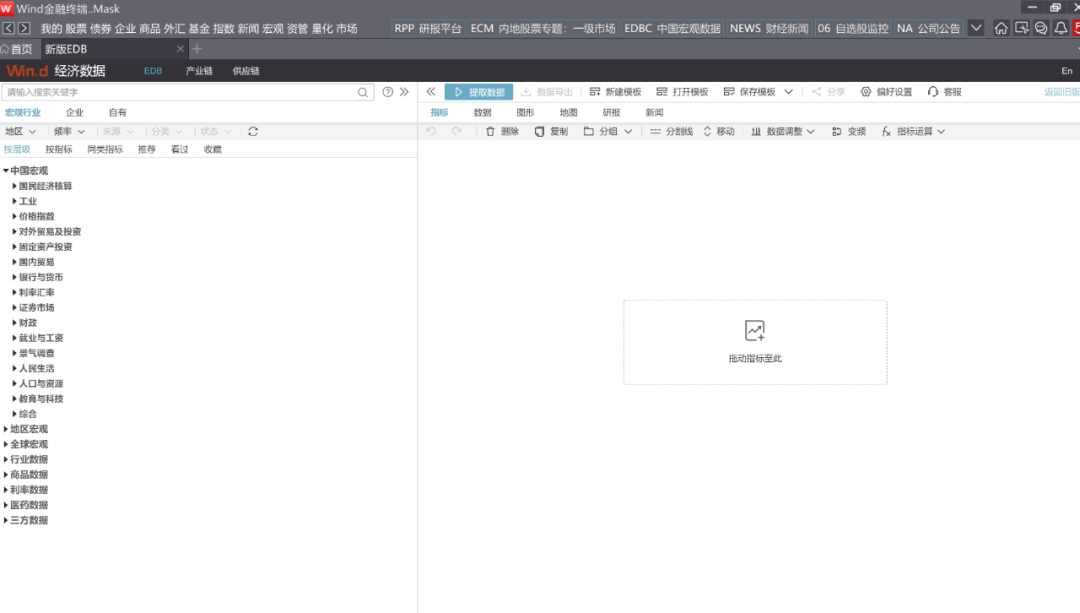
Task: Open the dropdown arrow next to 保存模板
Action: coord(789,92)
